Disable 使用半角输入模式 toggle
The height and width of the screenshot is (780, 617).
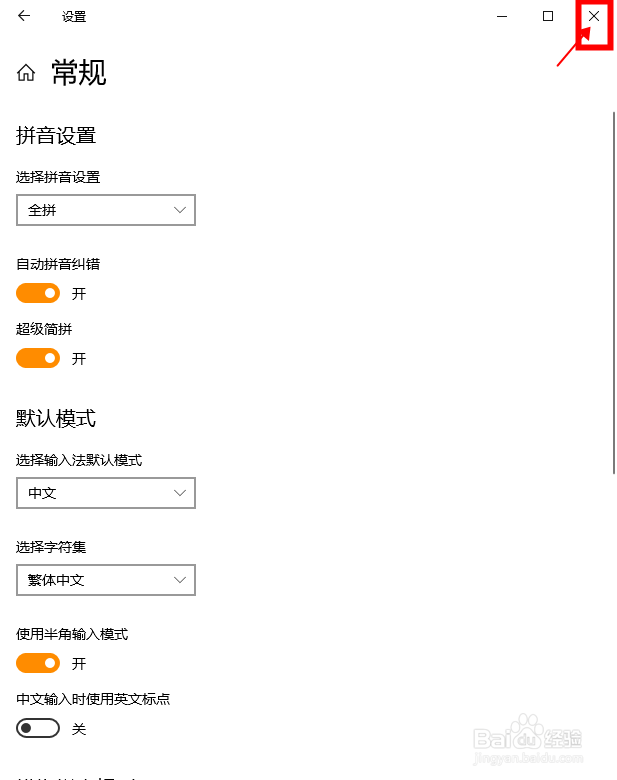click(38, 663)
